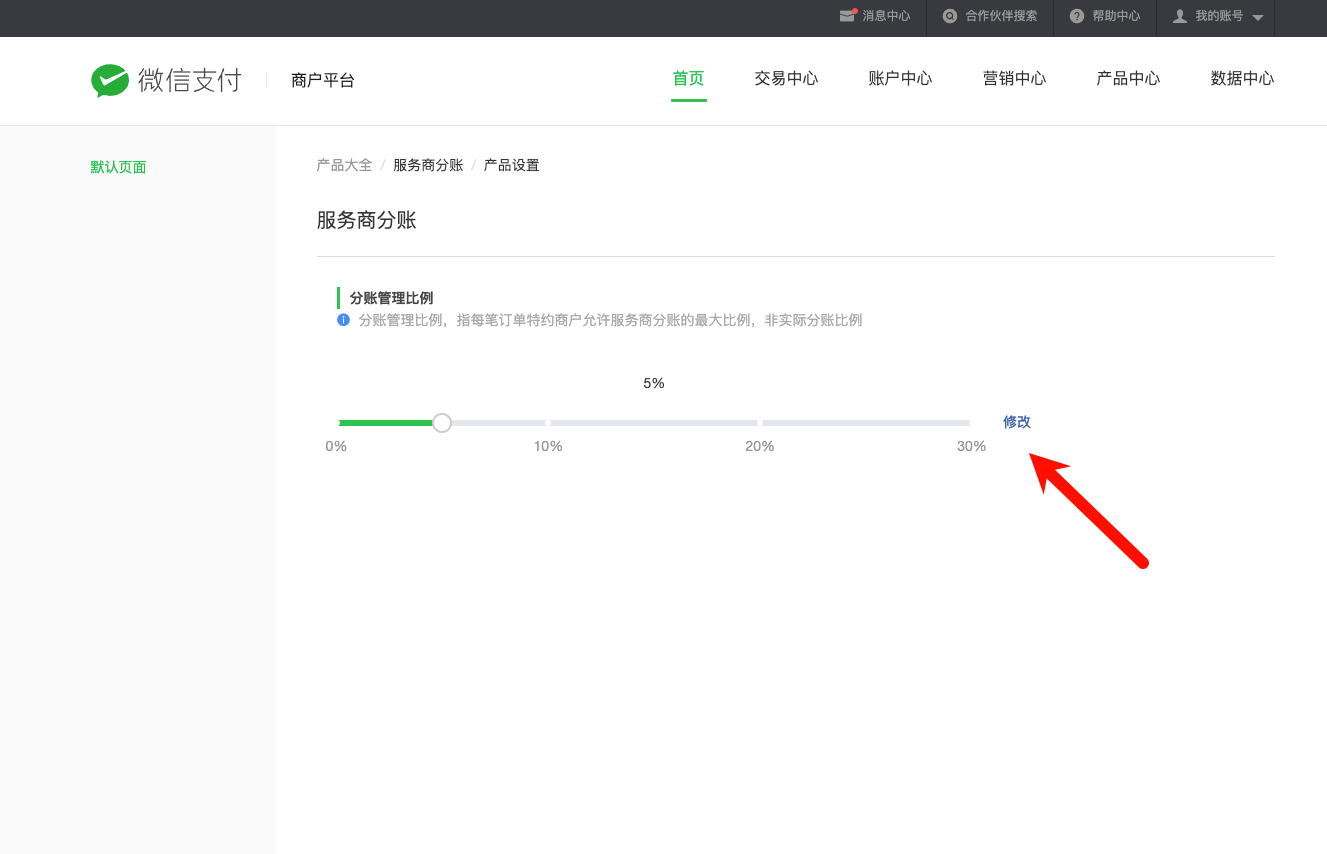Navigate to the 数据中心 tab
The width and height of the screenshot is (1327, 854).
1242,79
